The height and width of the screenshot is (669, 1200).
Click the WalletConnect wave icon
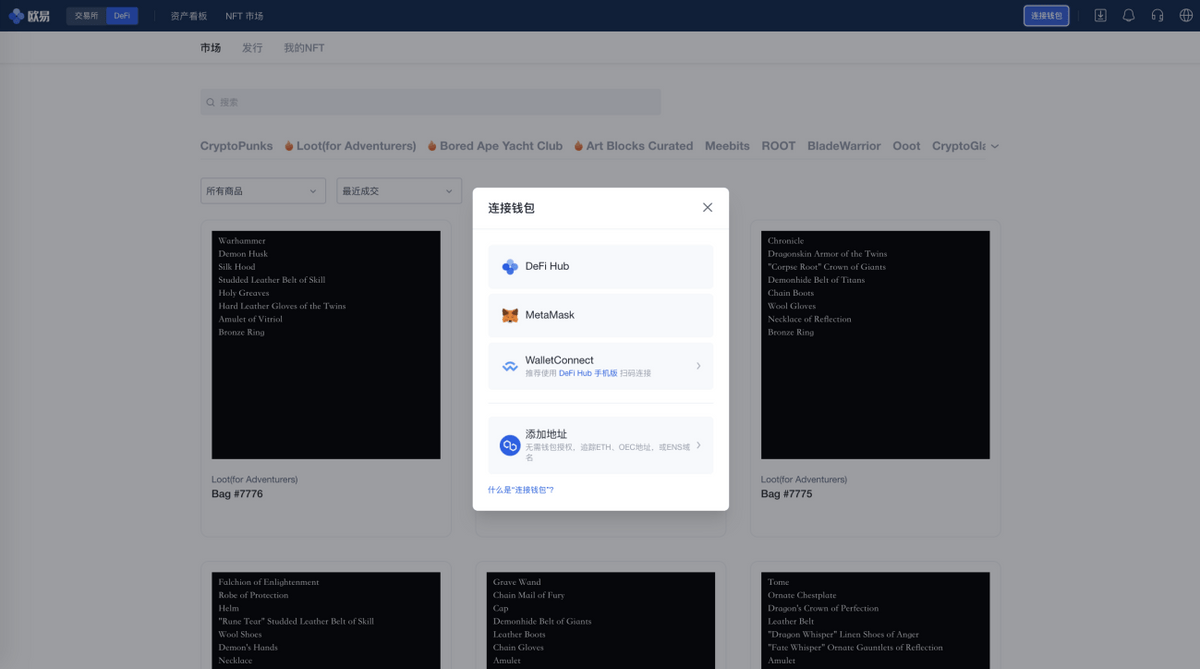(510, 366)
